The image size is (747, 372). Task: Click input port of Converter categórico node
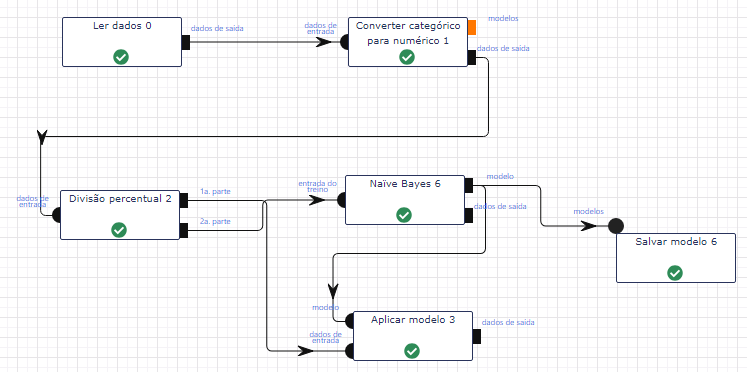point(345,42)
